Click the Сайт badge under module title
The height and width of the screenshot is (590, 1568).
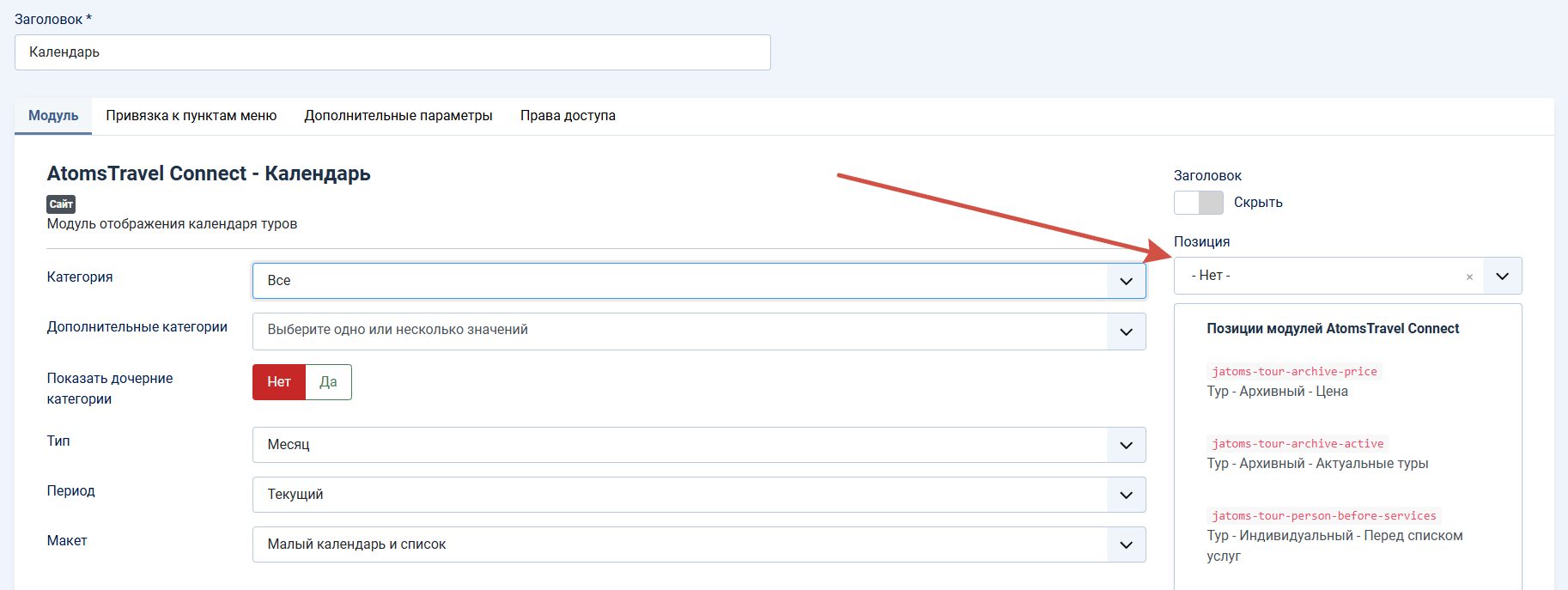tap(61, 204)
